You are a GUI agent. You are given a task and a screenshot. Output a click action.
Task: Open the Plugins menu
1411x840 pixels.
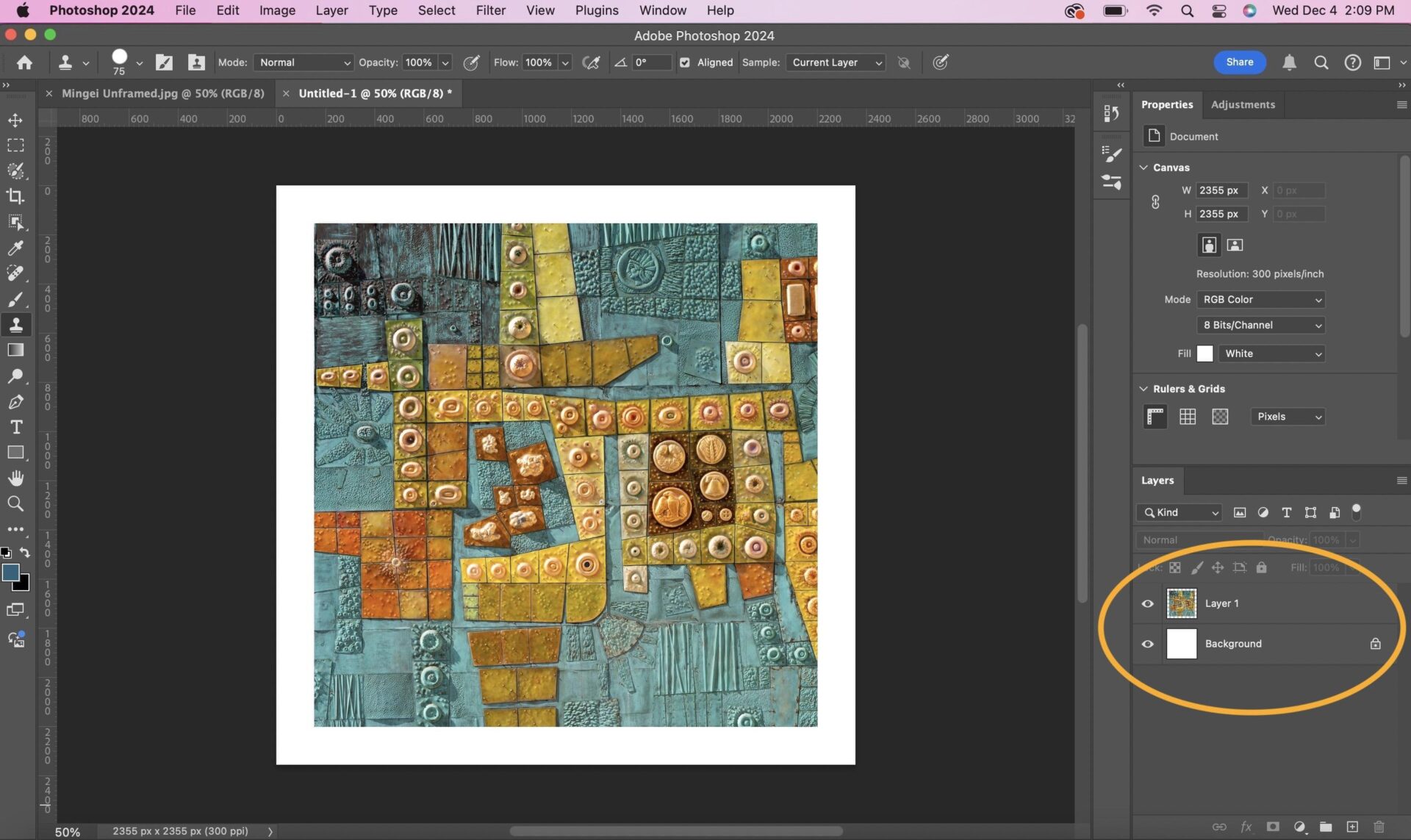(597, 10)
